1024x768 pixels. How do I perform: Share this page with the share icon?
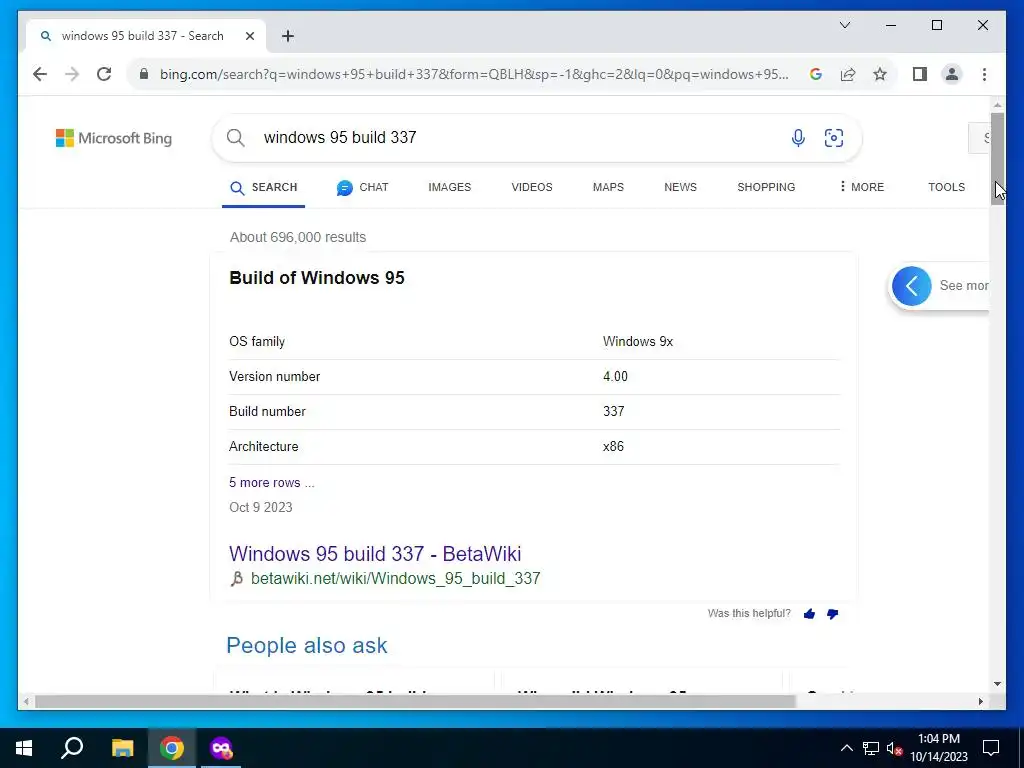coord(848,74)
